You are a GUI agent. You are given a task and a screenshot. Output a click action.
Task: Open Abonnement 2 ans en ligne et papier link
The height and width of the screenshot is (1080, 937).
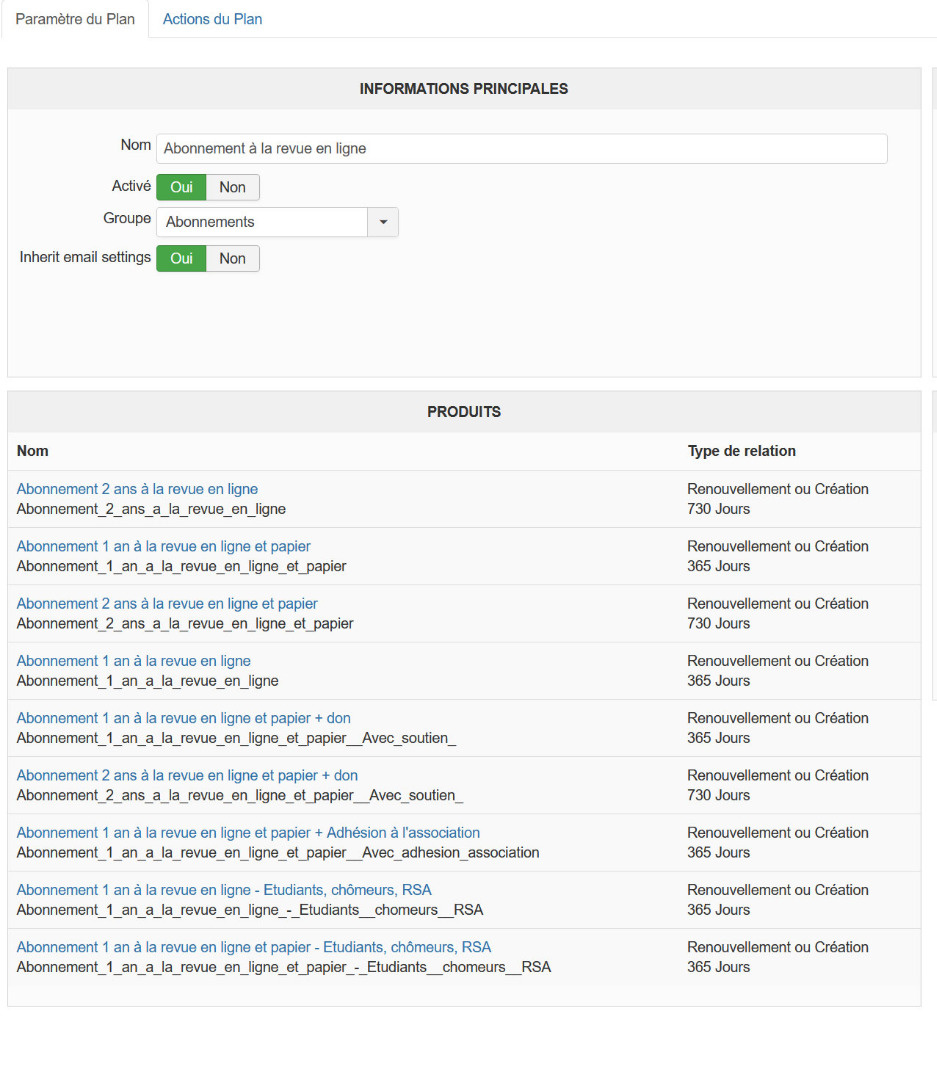click(167, 603)
